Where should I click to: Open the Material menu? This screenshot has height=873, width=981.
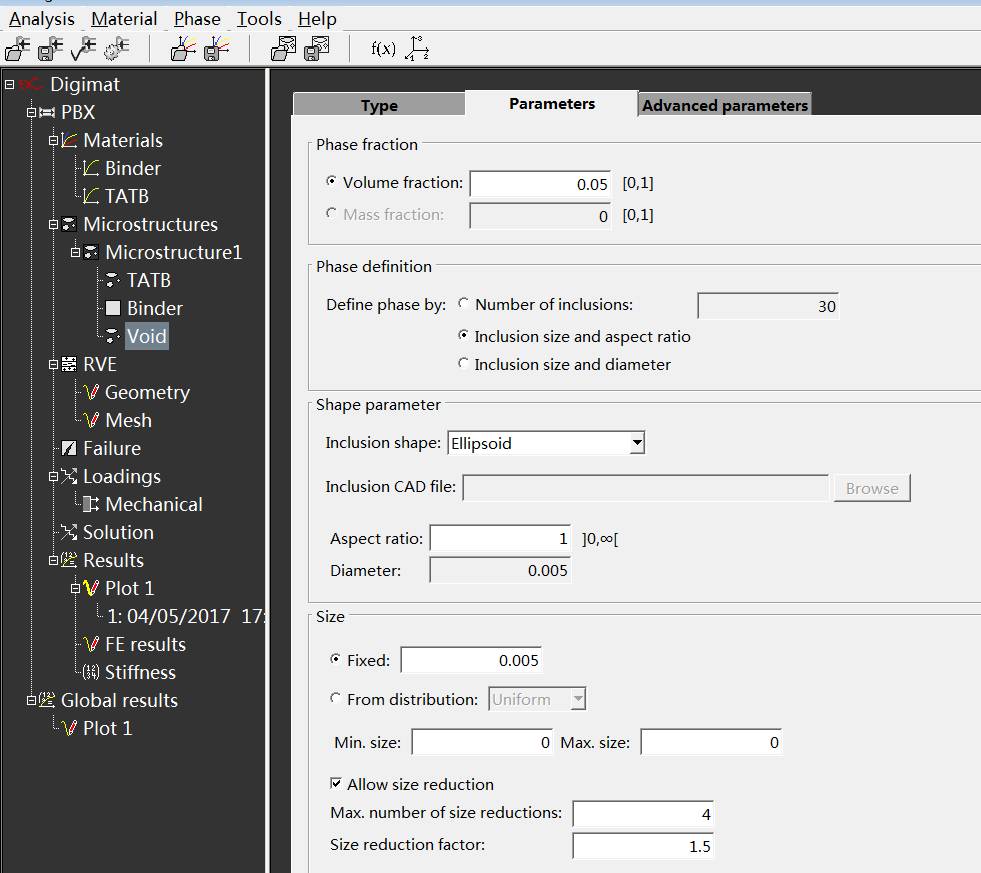(x=124, y=19)
